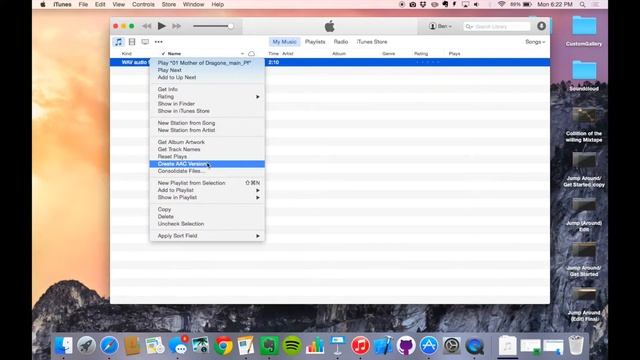The image size is (640, 360).
Task: Click the Spotlight search icon
Action: 582,4
